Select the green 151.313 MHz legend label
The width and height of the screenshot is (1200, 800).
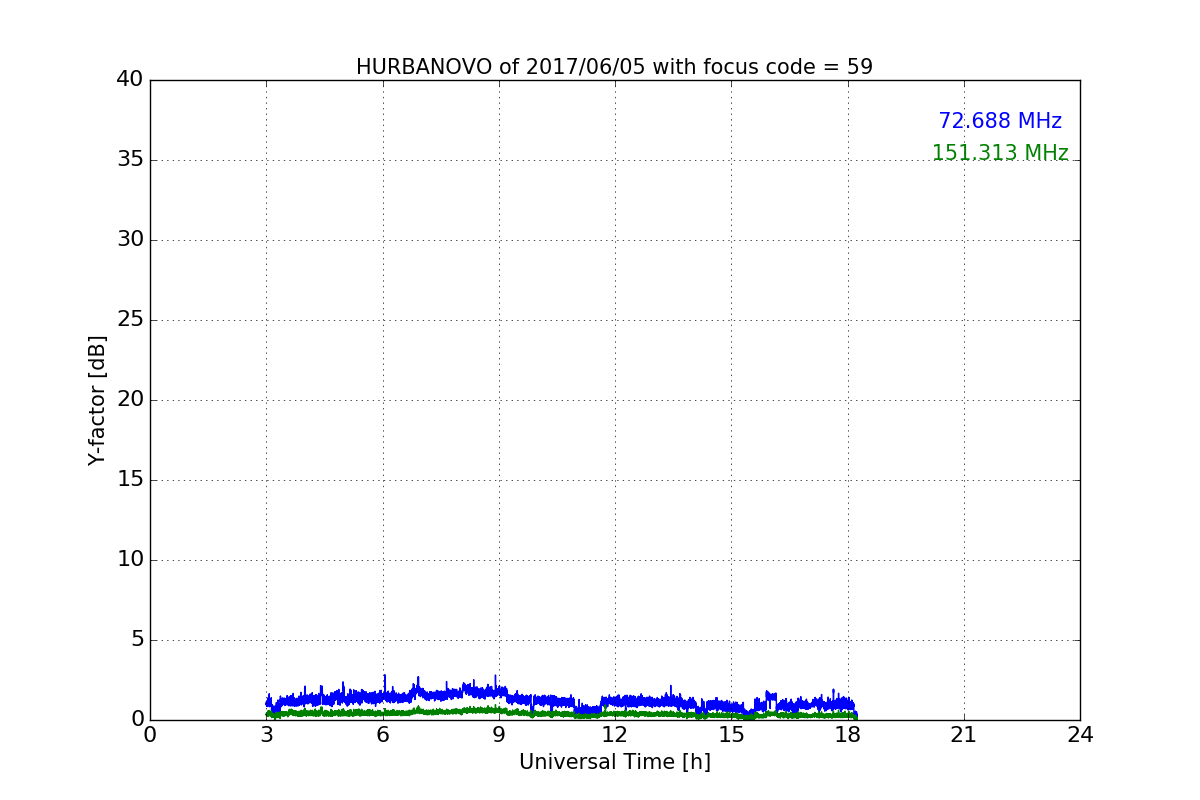pos(1000,153)
